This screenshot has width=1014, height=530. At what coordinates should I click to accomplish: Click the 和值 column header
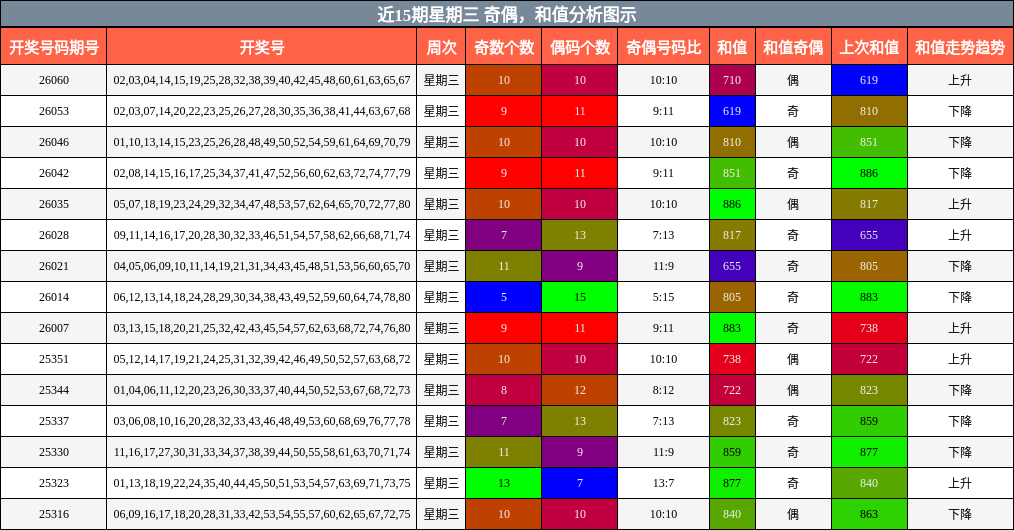pos(732,47)
